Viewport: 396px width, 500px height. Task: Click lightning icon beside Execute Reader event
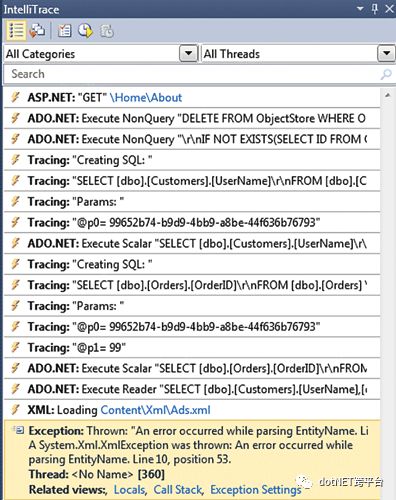pyautogui.click(x=15, y=389)
